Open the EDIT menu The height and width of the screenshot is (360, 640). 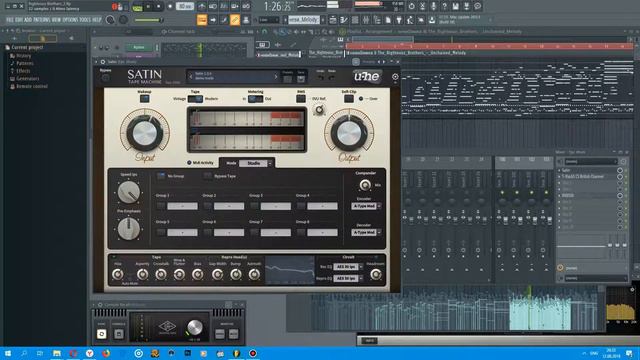click(x=19, y=20)
